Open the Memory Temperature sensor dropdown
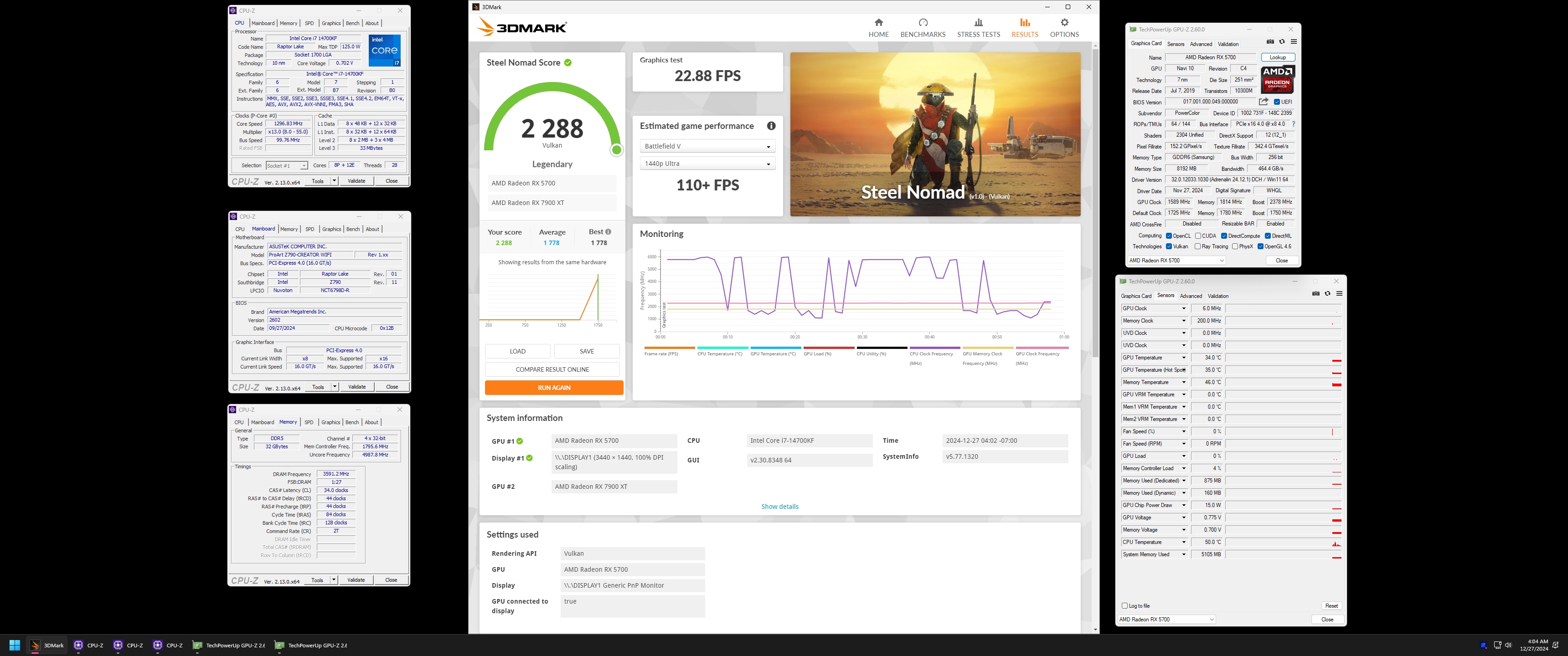 click(x=1184, y=383)
